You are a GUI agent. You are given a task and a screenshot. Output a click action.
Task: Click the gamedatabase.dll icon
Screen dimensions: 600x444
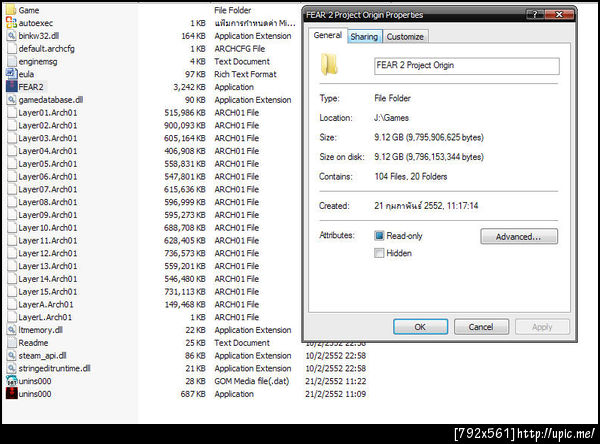click(x=11, y=100)
